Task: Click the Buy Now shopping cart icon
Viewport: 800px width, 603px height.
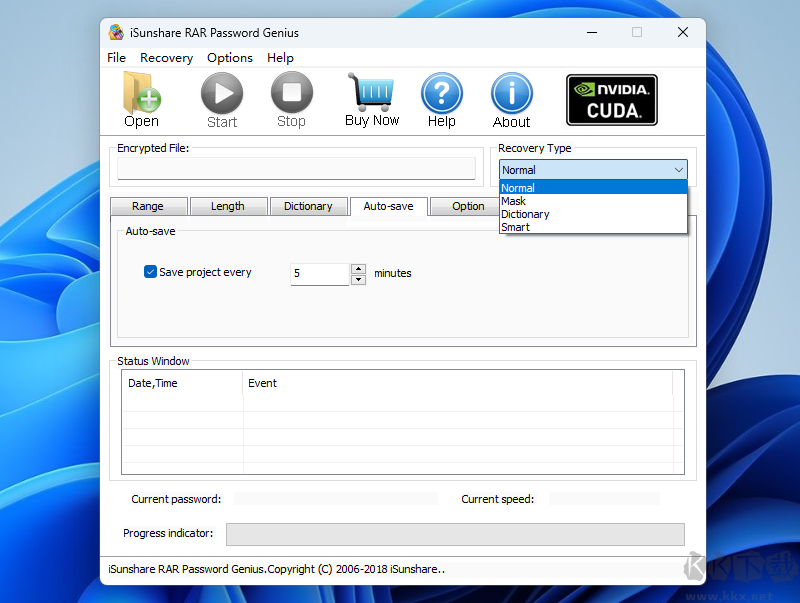Action: pyautogui.click(x=371, y=95)
